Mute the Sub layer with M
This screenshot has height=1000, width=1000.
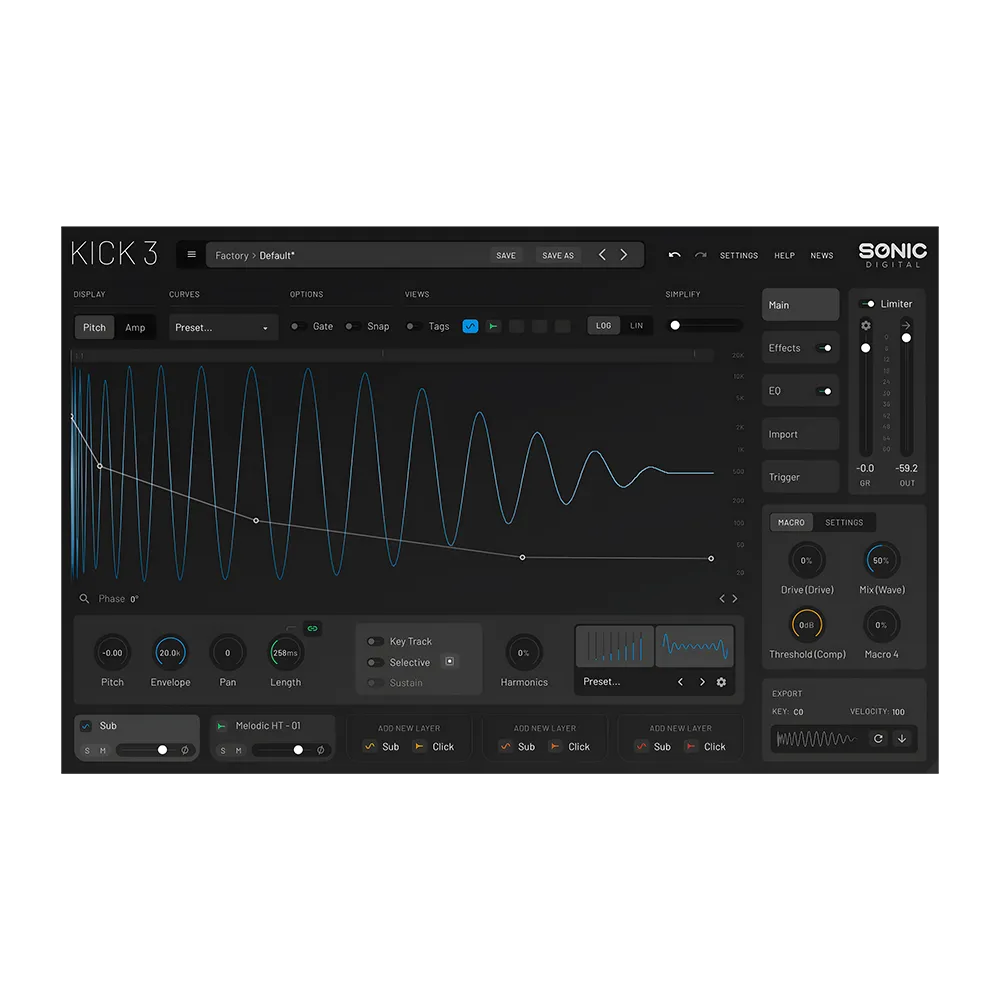(103, 751)
